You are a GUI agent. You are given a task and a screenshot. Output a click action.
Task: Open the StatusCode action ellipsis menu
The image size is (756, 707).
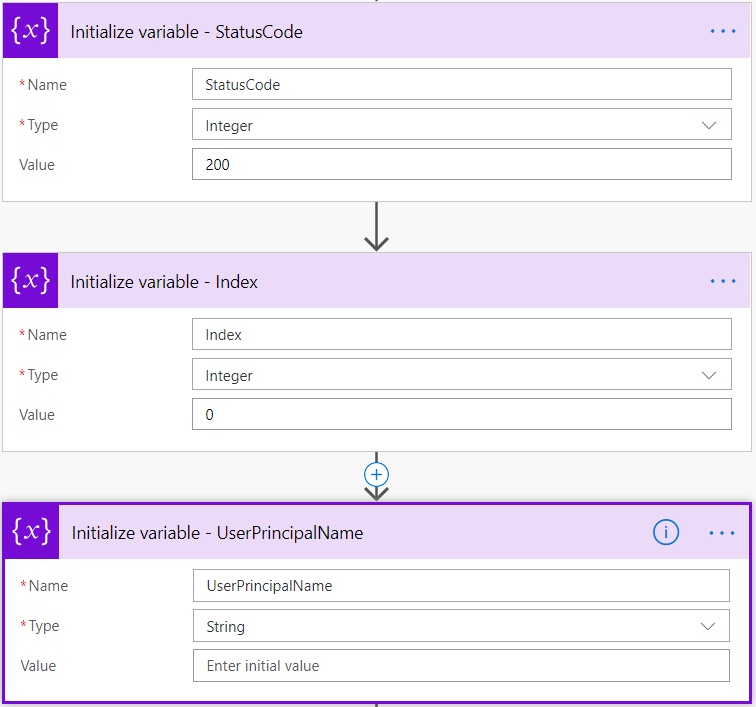coord(722,31)
